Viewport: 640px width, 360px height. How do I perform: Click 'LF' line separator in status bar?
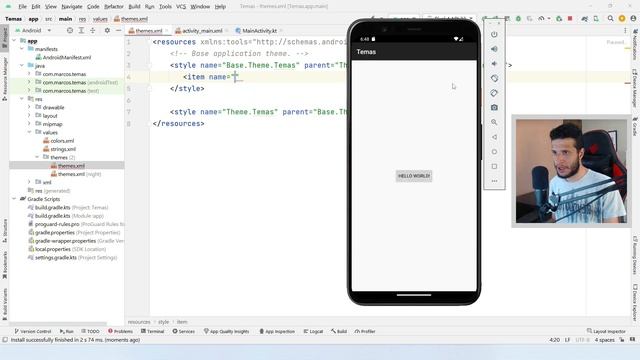tap(567, 340)
